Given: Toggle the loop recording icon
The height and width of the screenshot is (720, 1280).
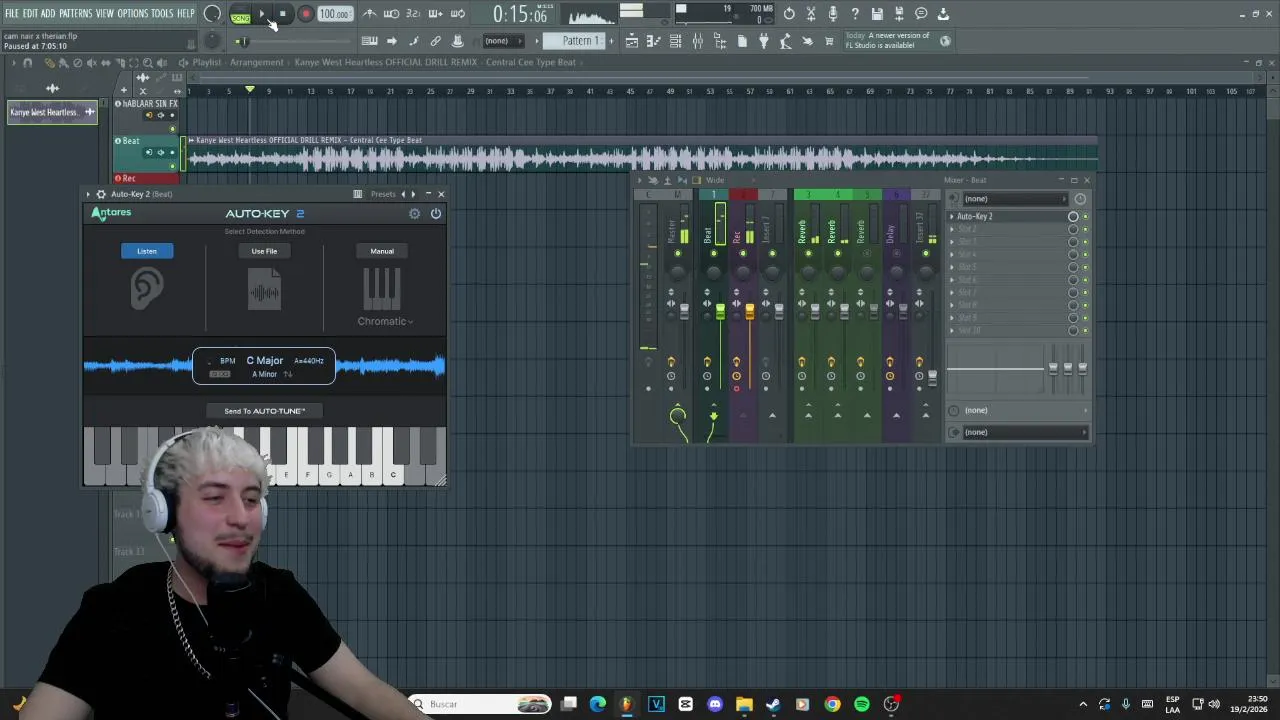Looking at the screenshot, I should [457, 14].
